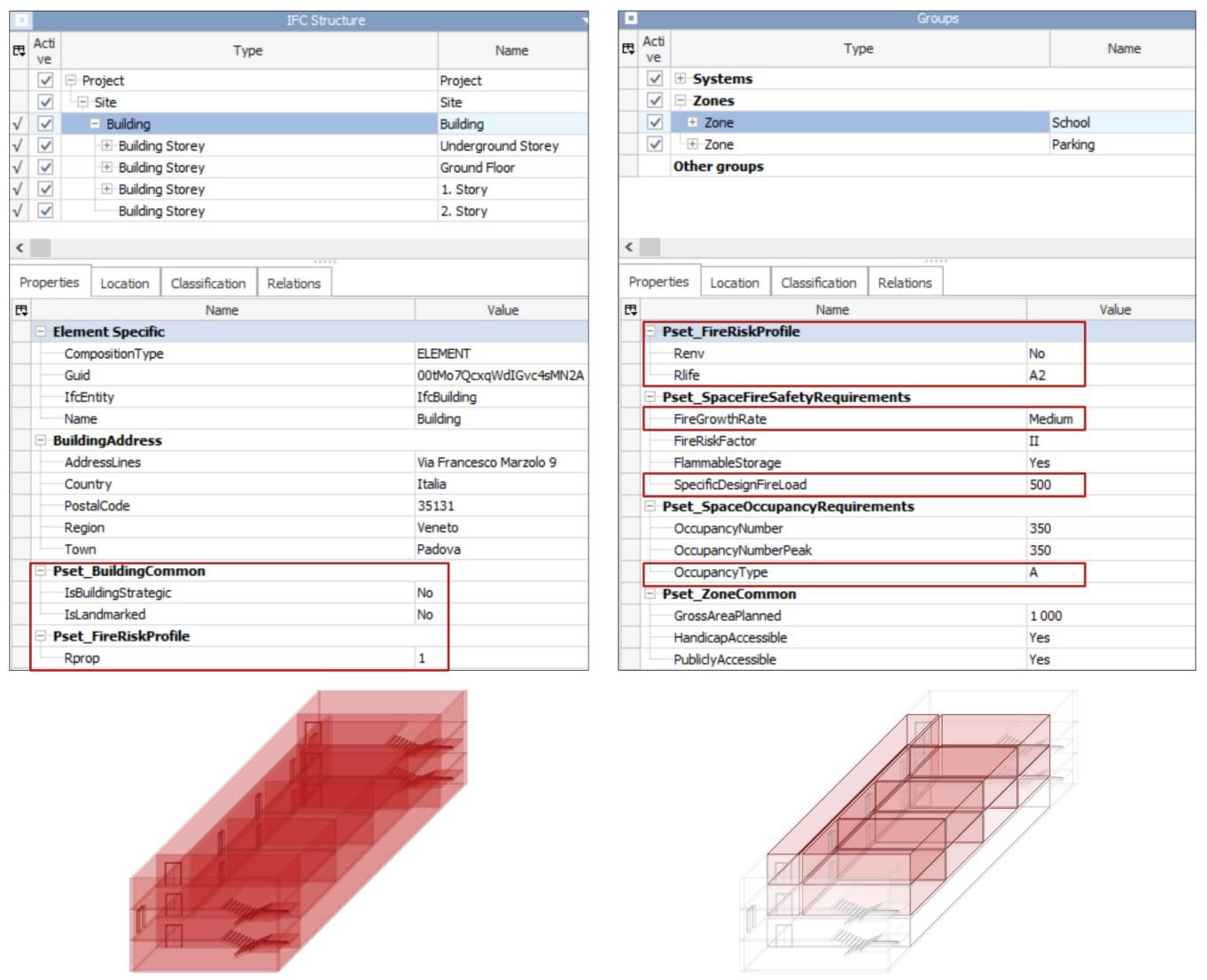Click left scroll arrow in Groups panel

(x=629, y=246)
